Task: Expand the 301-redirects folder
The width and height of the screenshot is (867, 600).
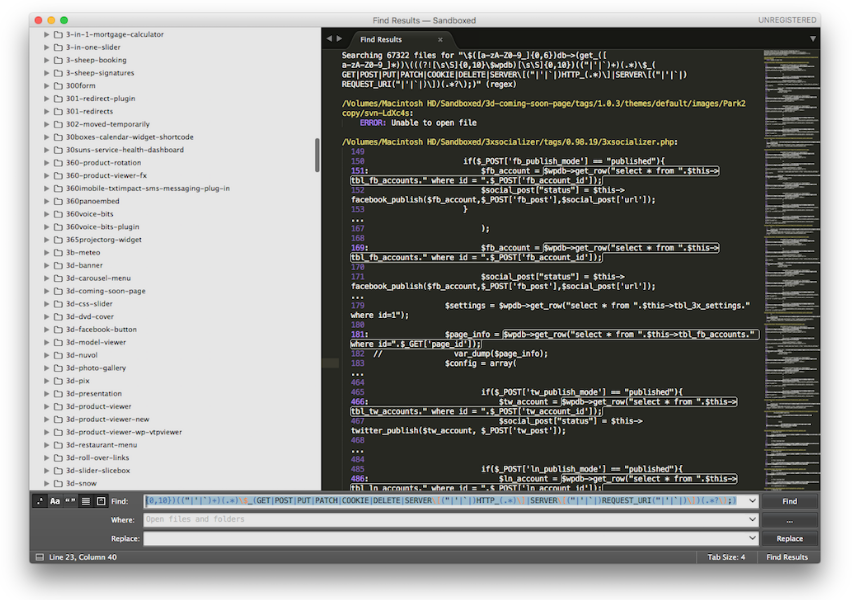Action: [46, 111]
